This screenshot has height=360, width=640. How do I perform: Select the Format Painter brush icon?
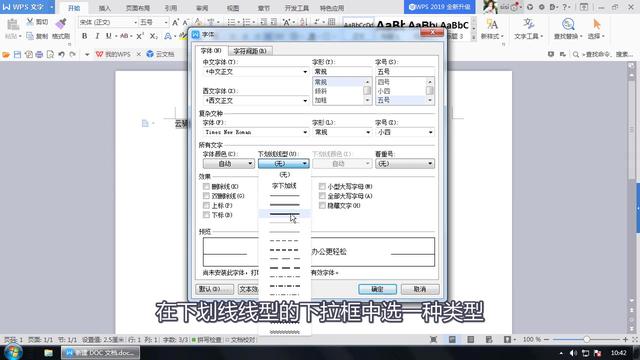(x=61, y=24)
